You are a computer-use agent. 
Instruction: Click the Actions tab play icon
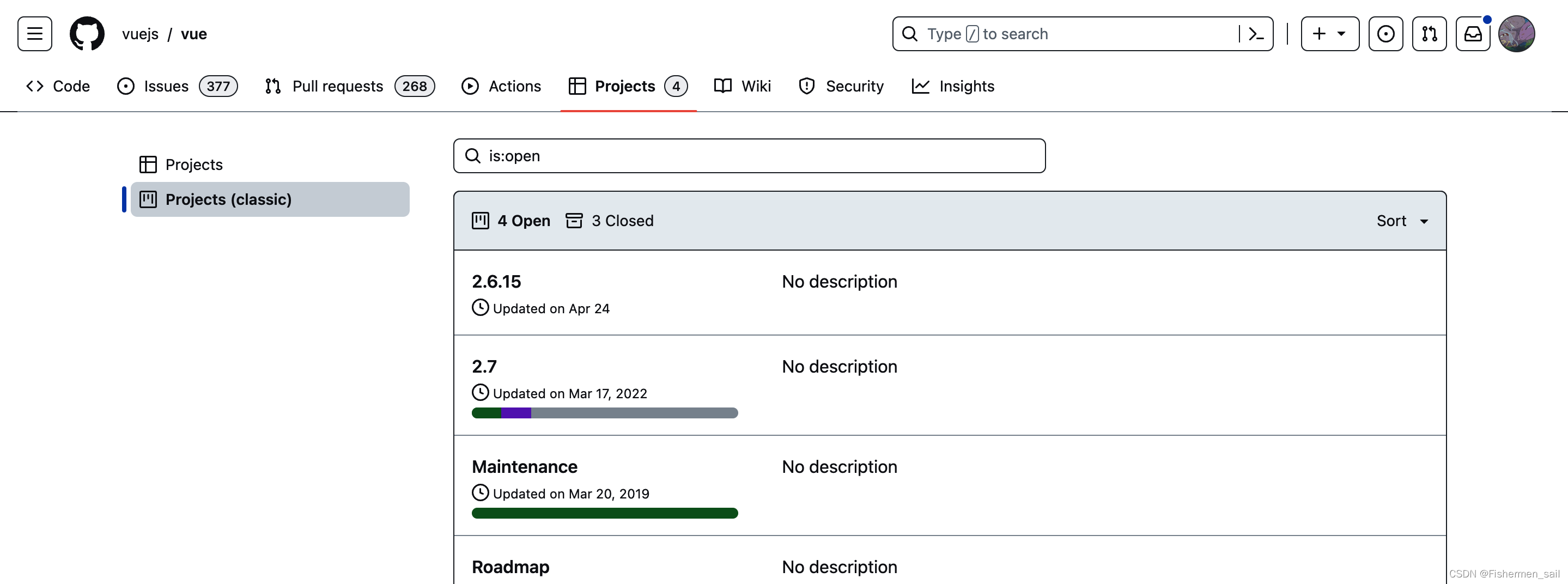click(x=469, y=86)
